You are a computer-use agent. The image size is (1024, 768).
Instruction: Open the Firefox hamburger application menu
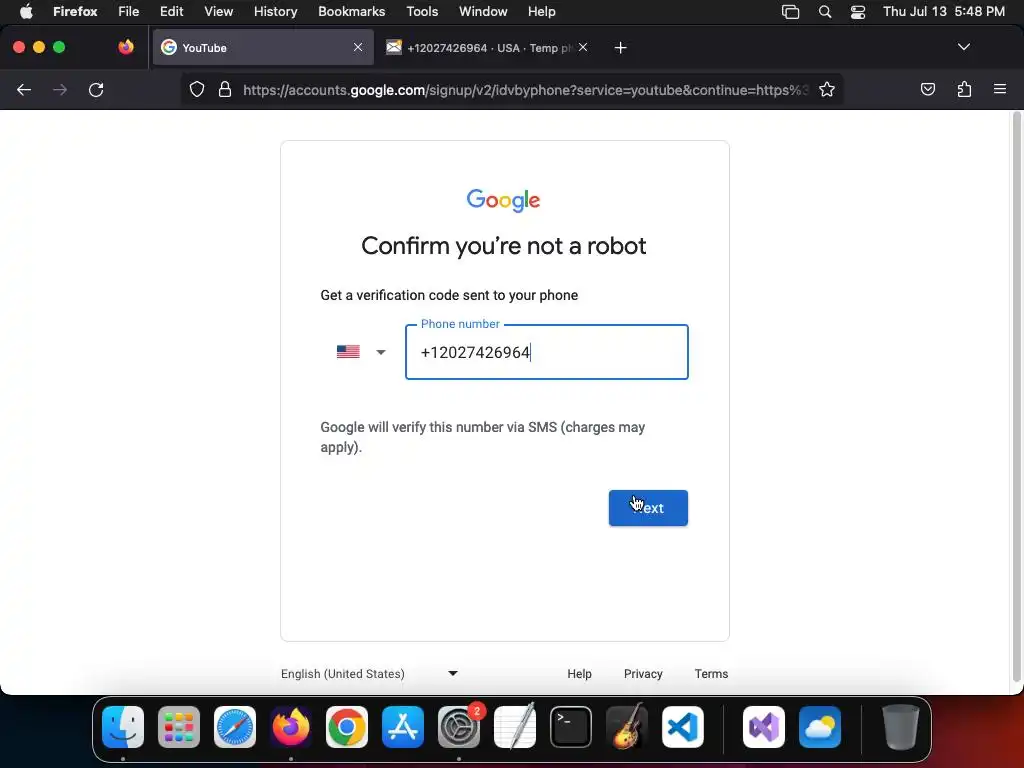(1000, 89)
